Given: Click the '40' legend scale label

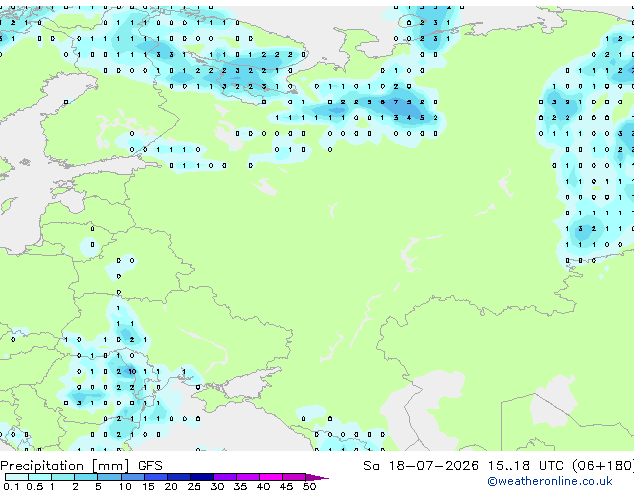Looking at the screenshot, I should 263,486.
